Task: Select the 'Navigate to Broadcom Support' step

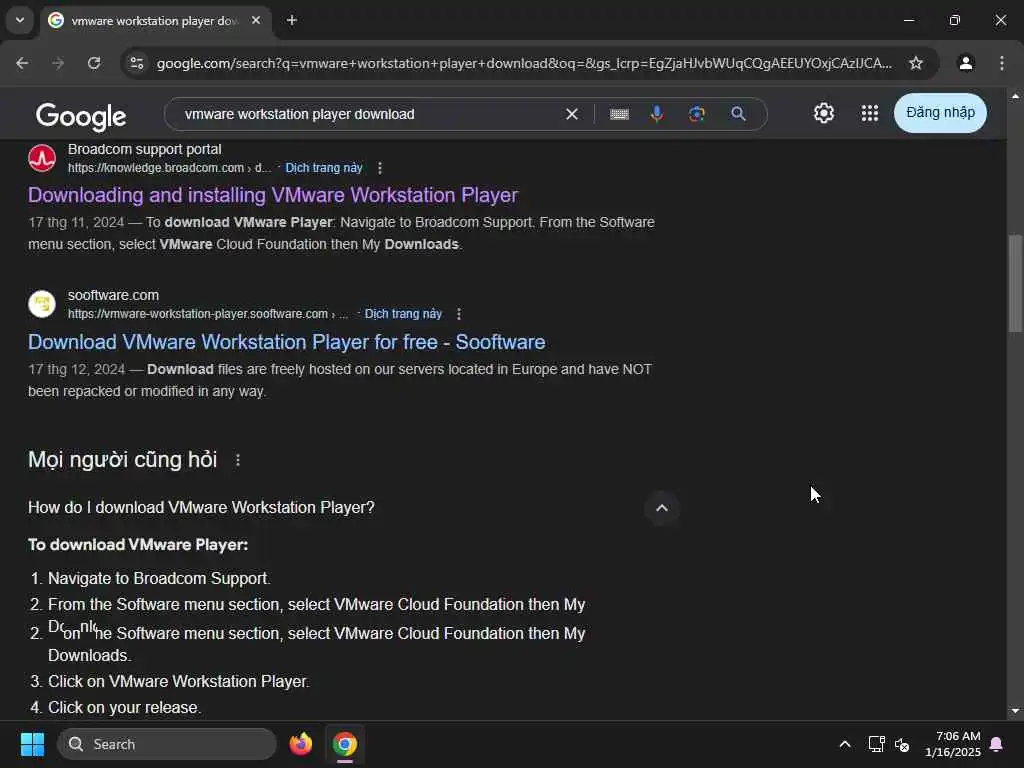Action: click(x=159, y=579)
